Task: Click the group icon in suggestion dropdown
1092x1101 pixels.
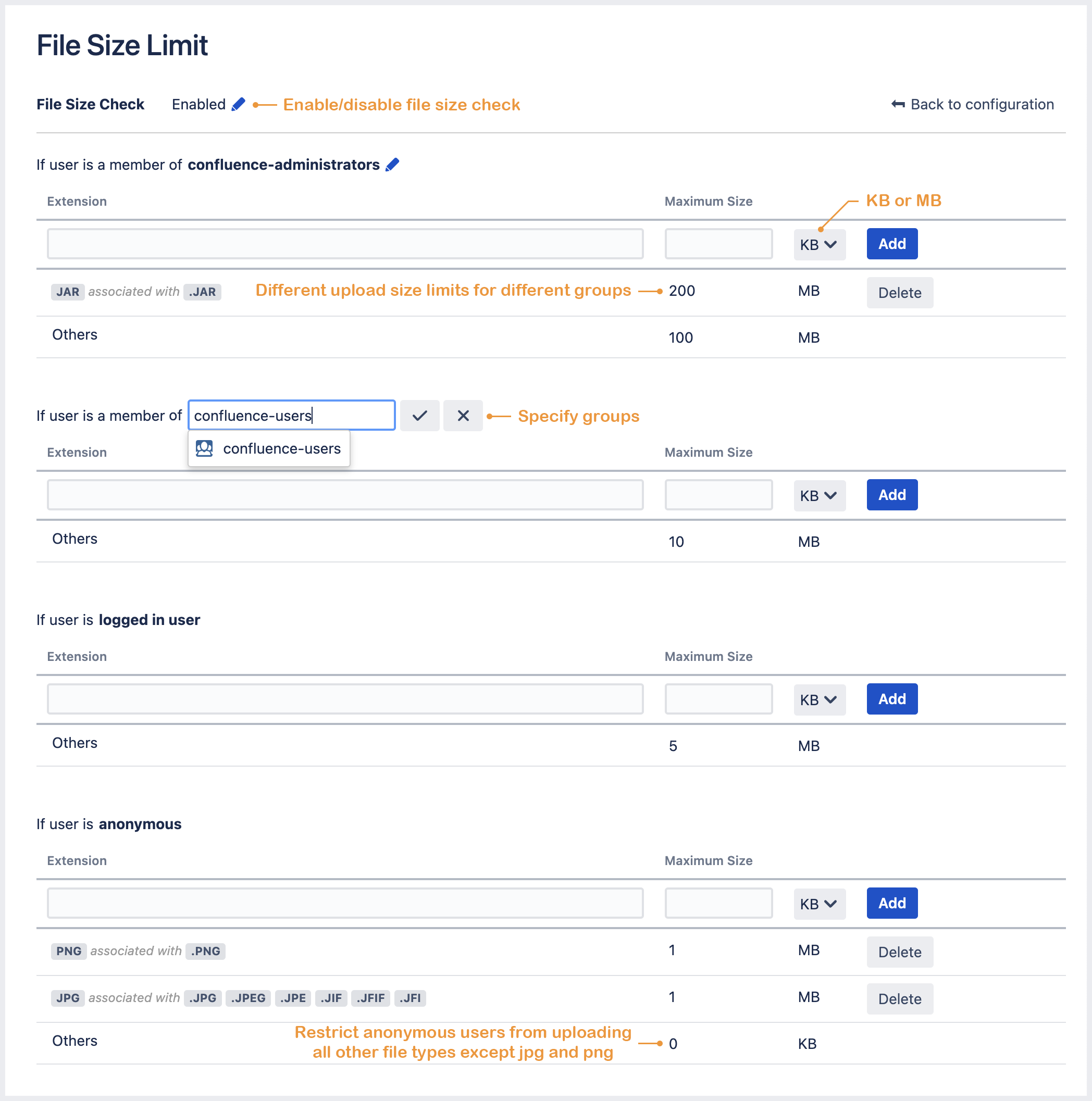Action: pyautogui.click(x=204, y=448)
